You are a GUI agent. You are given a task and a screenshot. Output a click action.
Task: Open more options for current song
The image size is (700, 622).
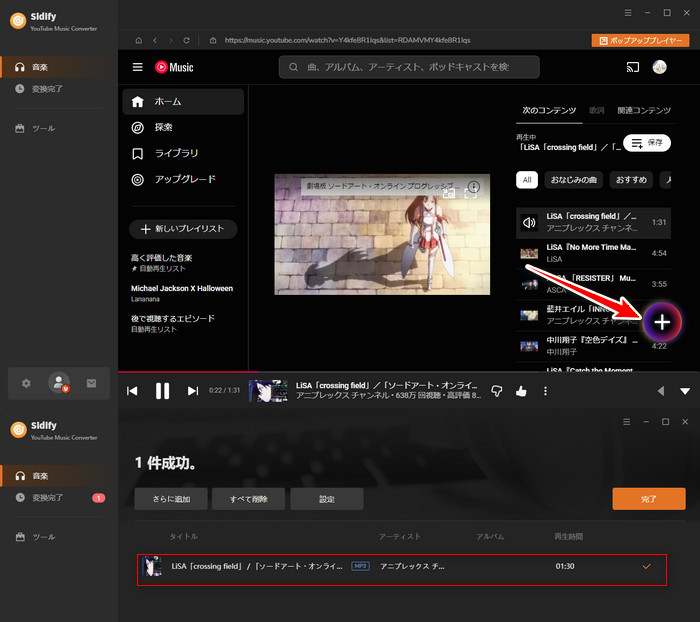(x=545, y=391)
